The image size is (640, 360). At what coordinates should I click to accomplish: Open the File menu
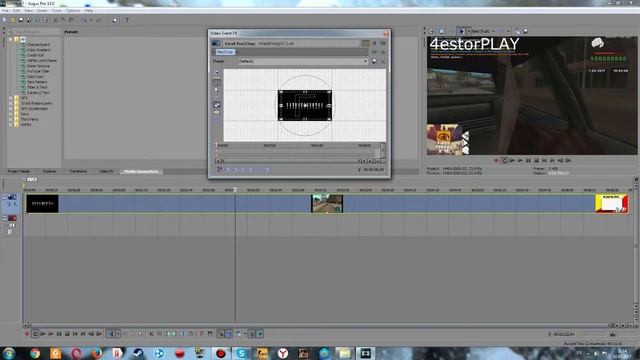(5, 11)
